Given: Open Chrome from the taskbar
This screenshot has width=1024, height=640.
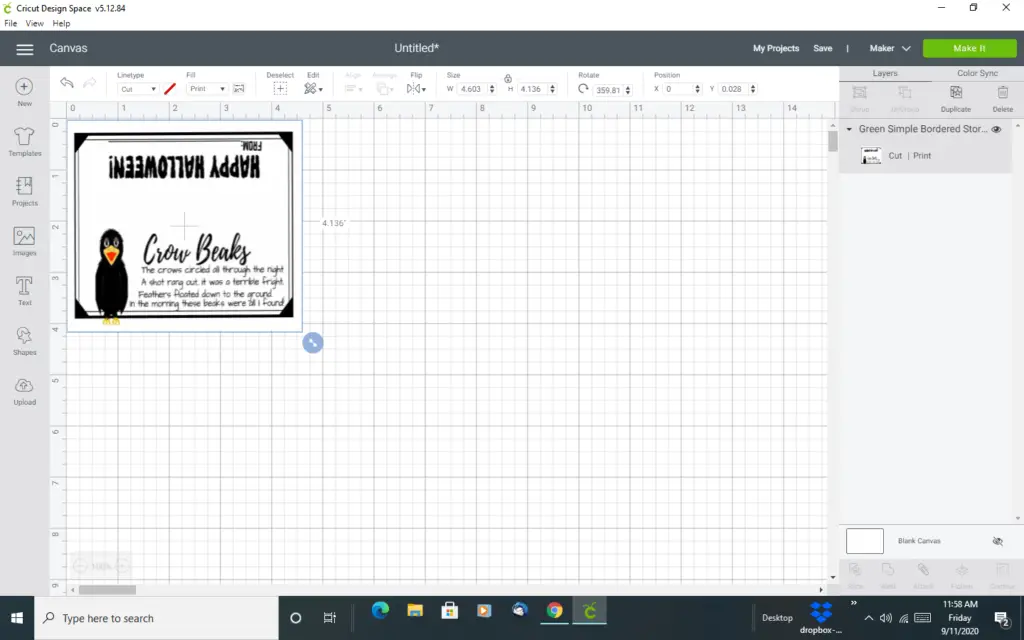Looking at the screenshot, I should click(554, 611).
